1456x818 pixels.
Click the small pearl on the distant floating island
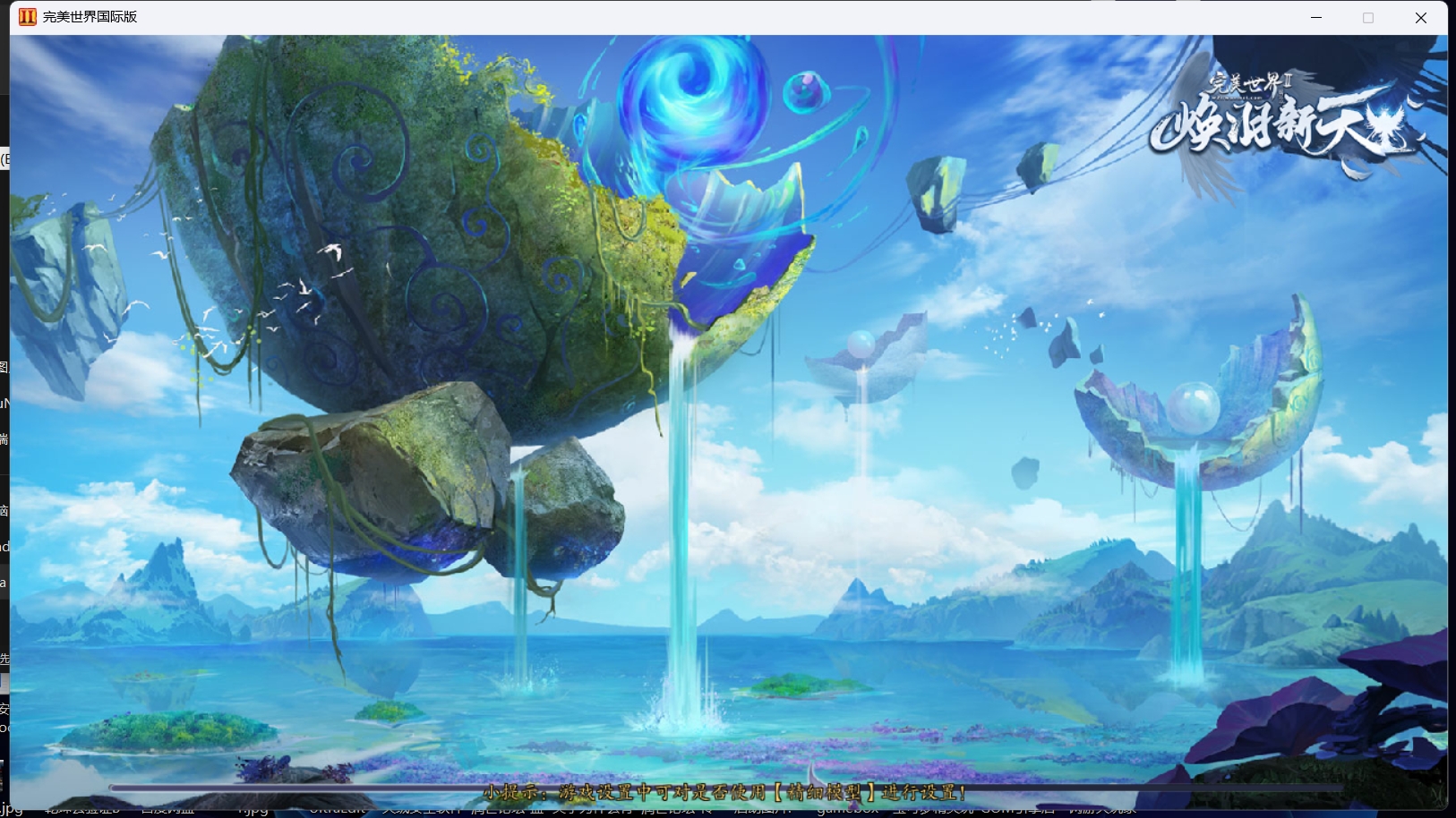click(x=861, y=345)
